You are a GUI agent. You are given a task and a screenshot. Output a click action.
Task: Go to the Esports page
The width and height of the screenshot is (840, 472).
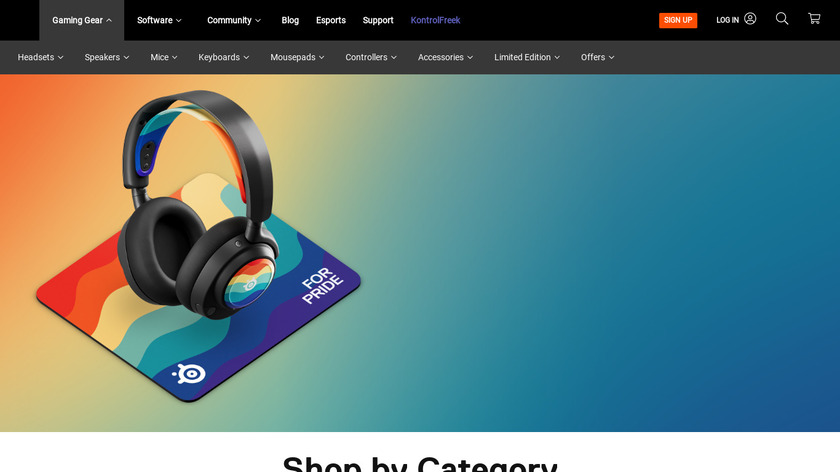(331, 20)
